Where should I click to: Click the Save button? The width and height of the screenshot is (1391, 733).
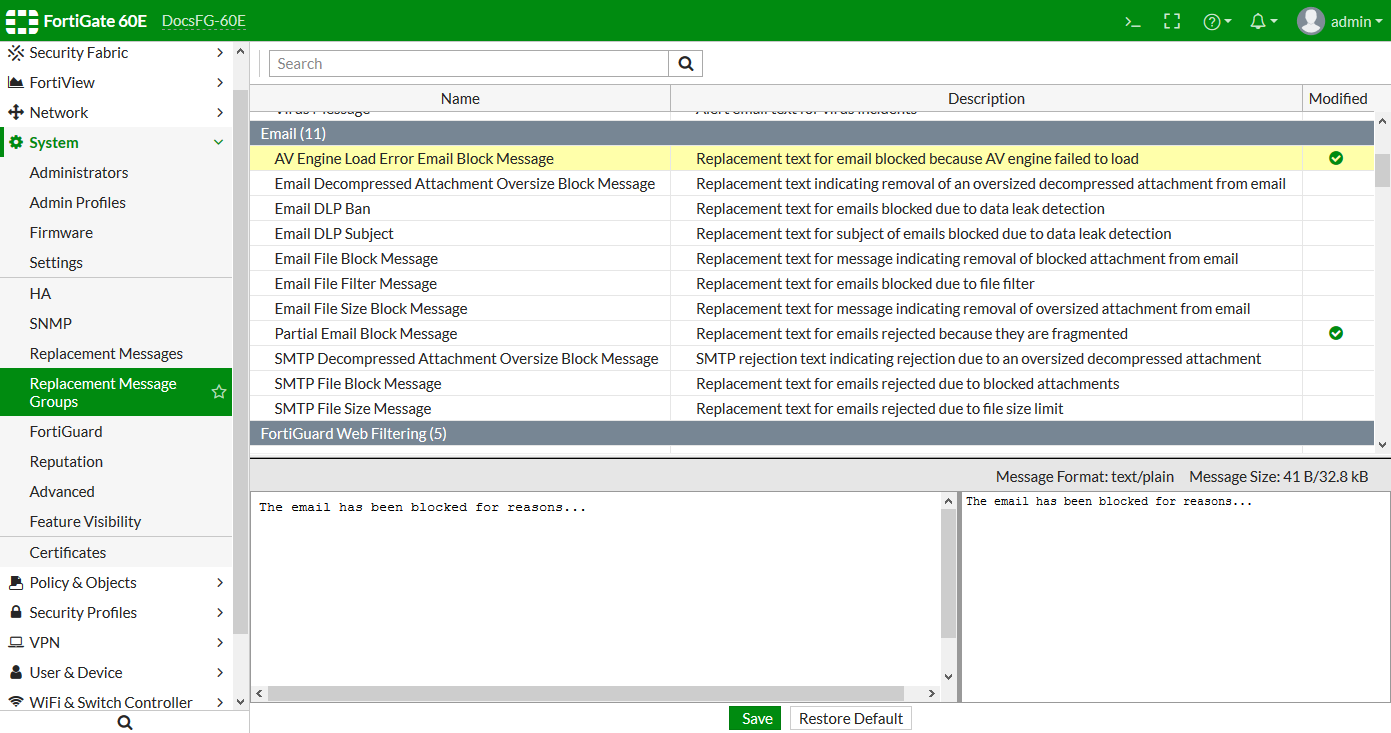point(756,718)
